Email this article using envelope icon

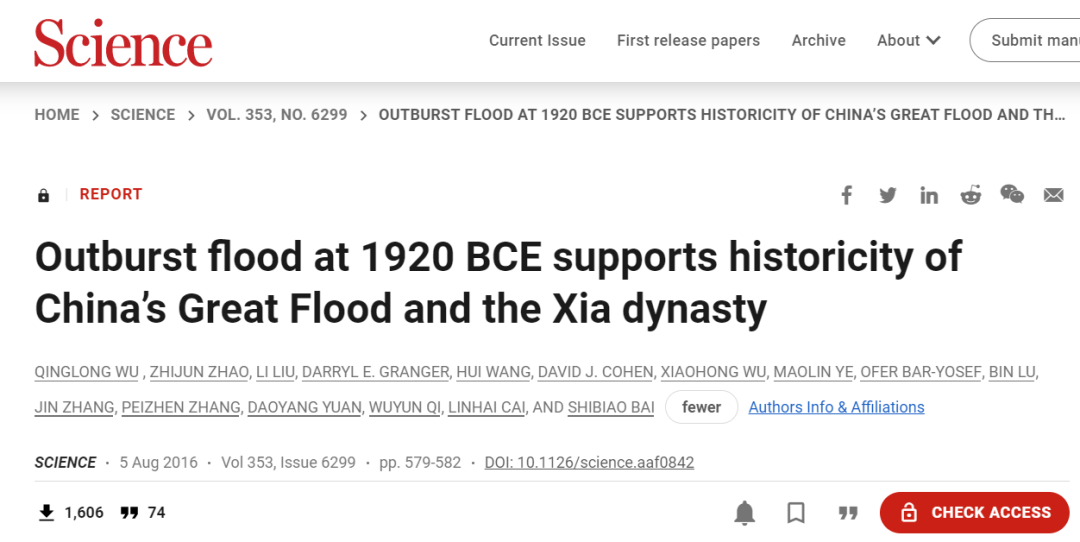(x=1054, y=196)
